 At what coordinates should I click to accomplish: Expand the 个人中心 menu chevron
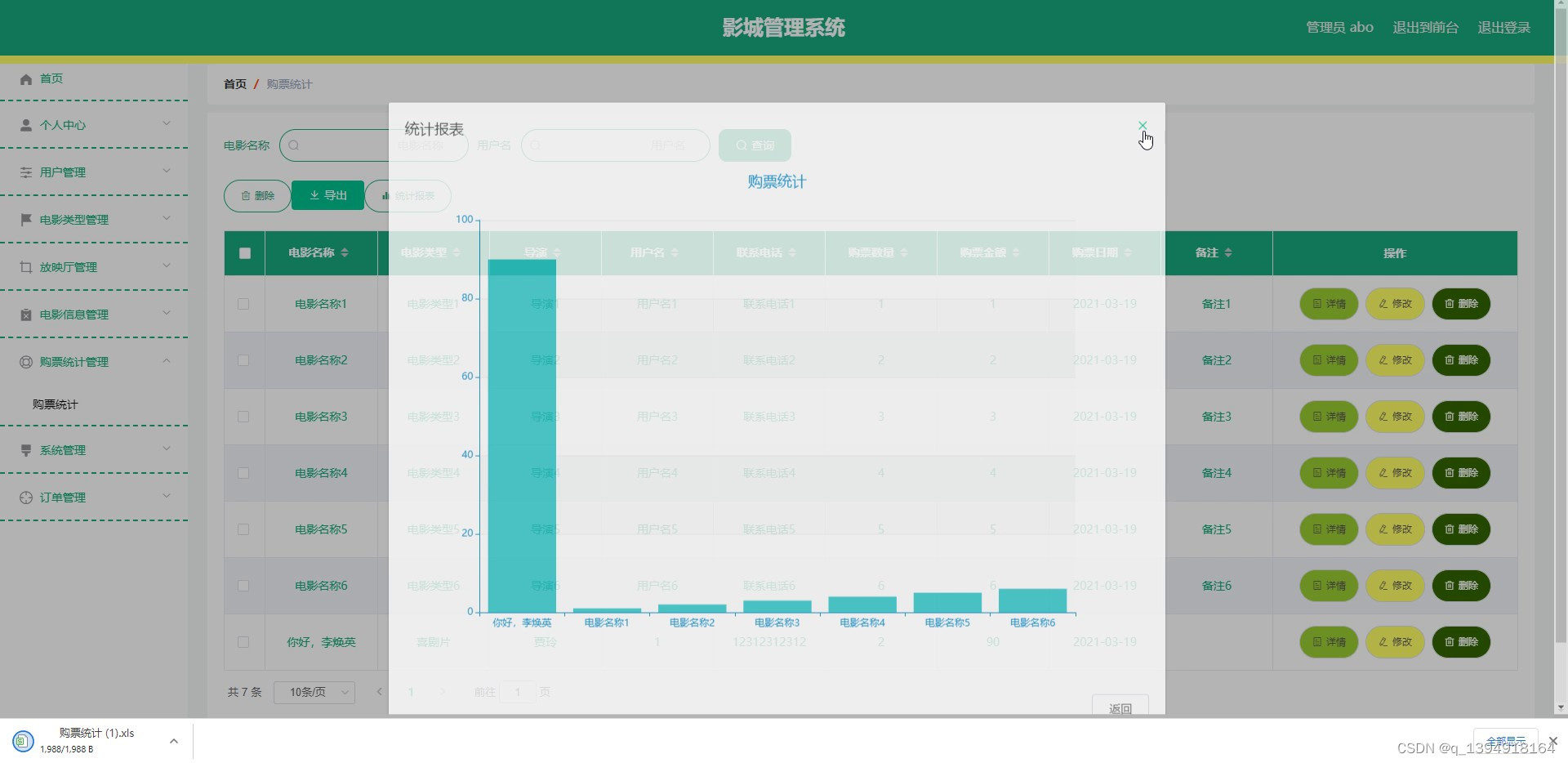point(167,124)
